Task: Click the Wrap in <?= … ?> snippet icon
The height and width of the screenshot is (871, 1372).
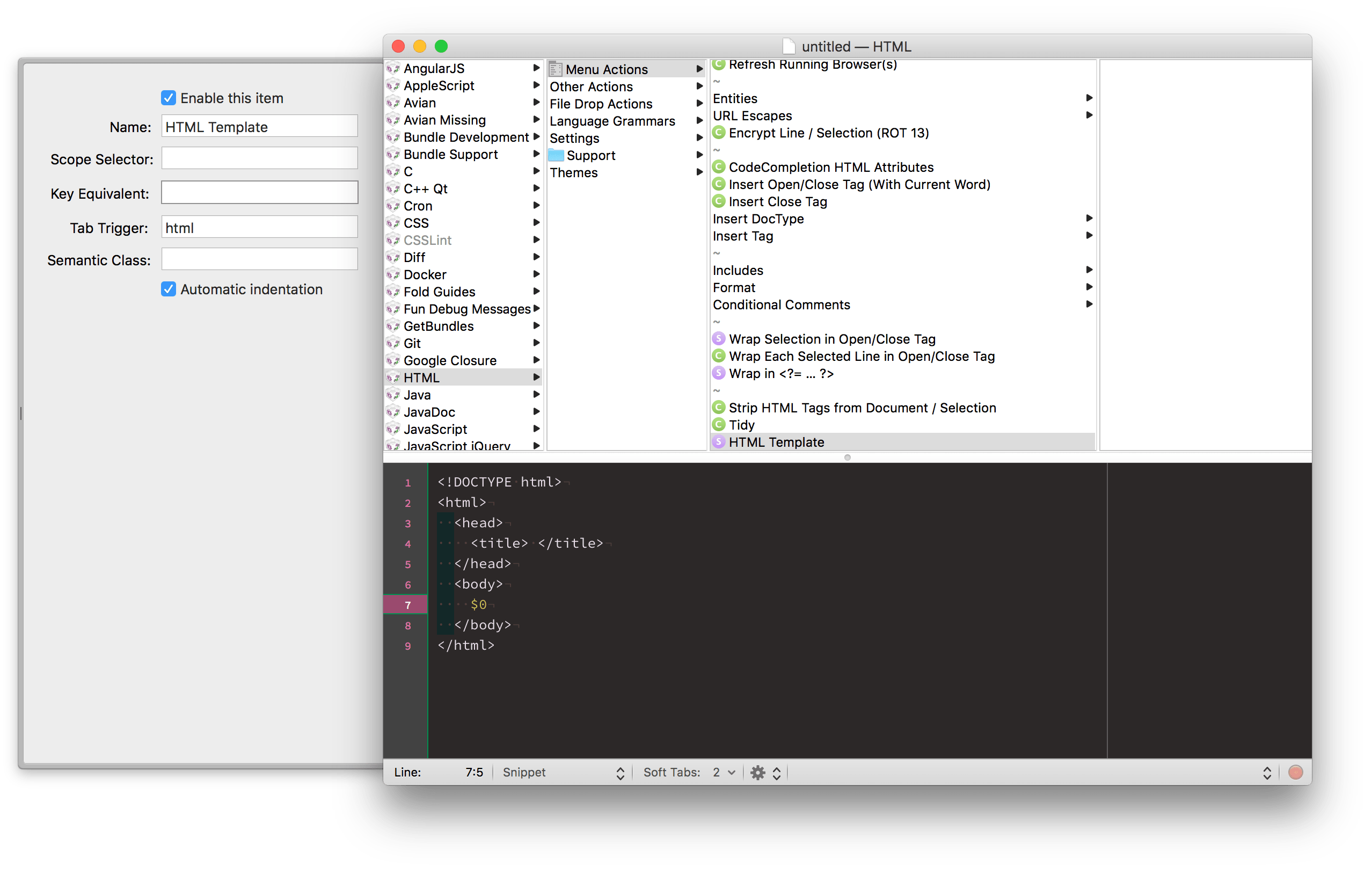Action: (x=719, y=373)
